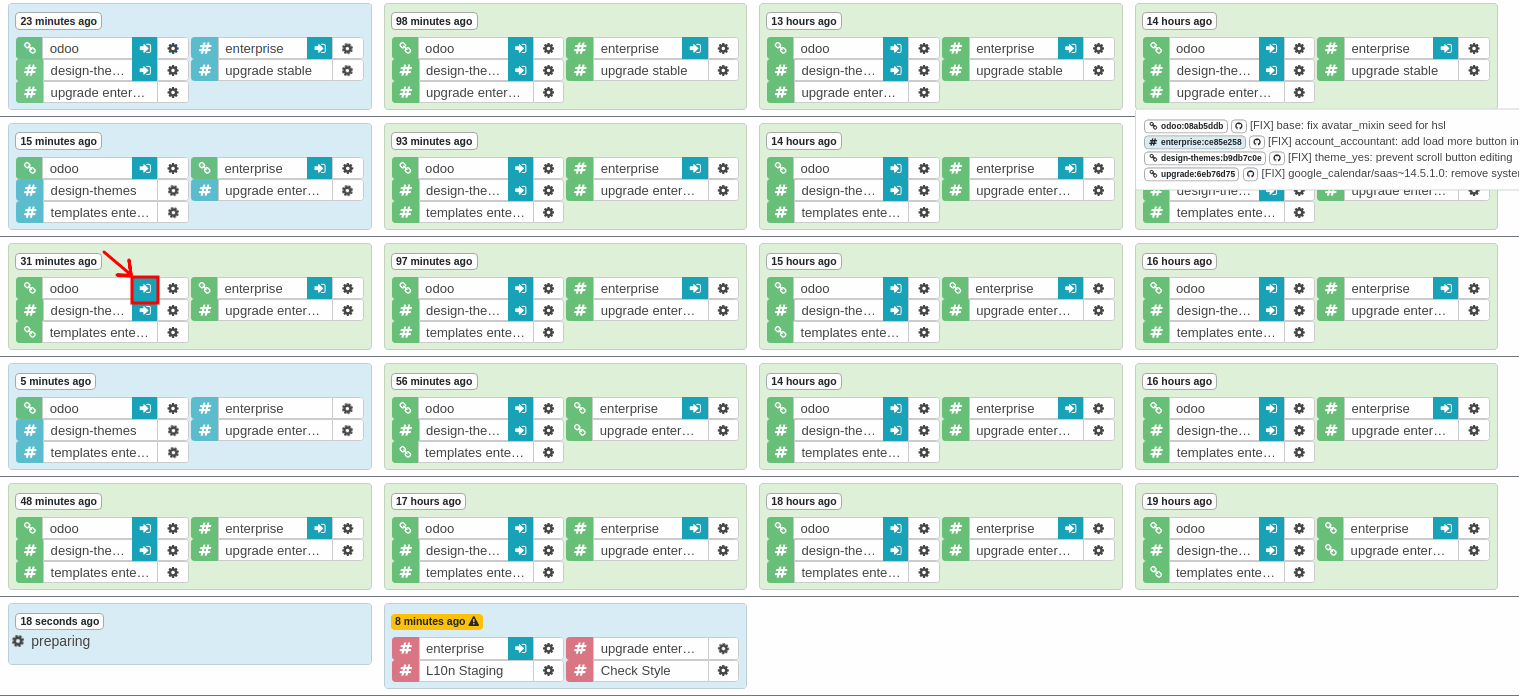The image size is (1520, 697).
Task: Open gear menu for templates enterprise in 17 hours ago batch
Action: click(548, 573)
